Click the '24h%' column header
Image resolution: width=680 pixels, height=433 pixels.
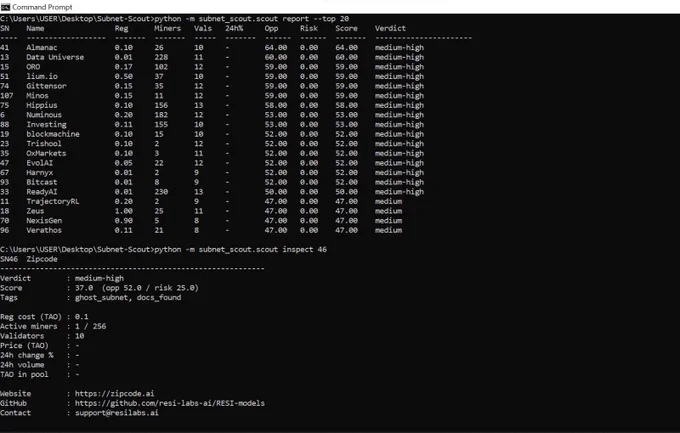pos(234,28)
